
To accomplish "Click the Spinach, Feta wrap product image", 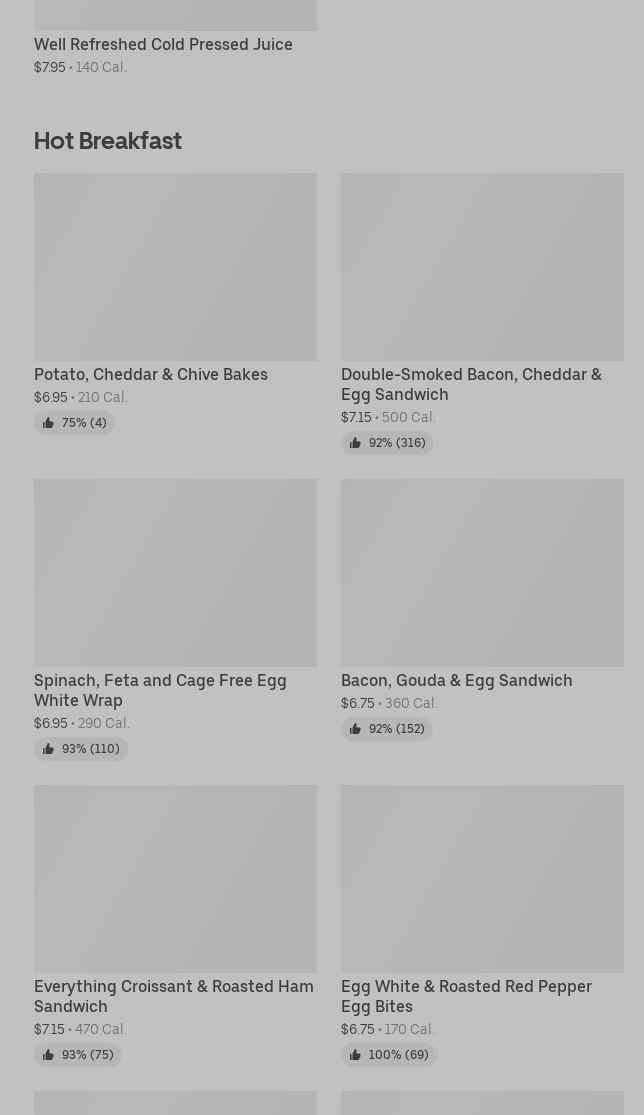I will coord(175,573).
